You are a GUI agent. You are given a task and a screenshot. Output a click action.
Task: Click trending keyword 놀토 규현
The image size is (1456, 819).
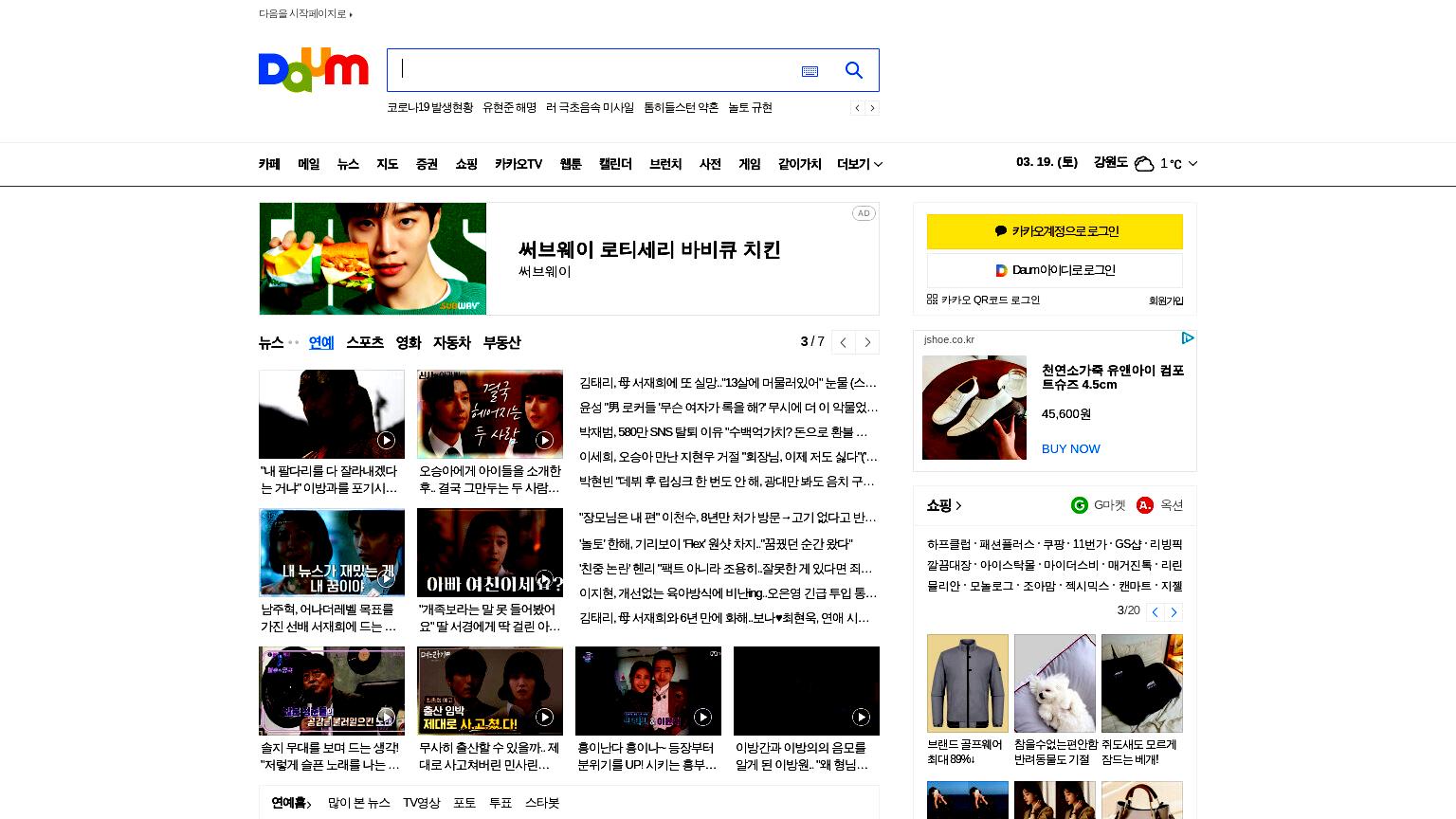point(750,108)
